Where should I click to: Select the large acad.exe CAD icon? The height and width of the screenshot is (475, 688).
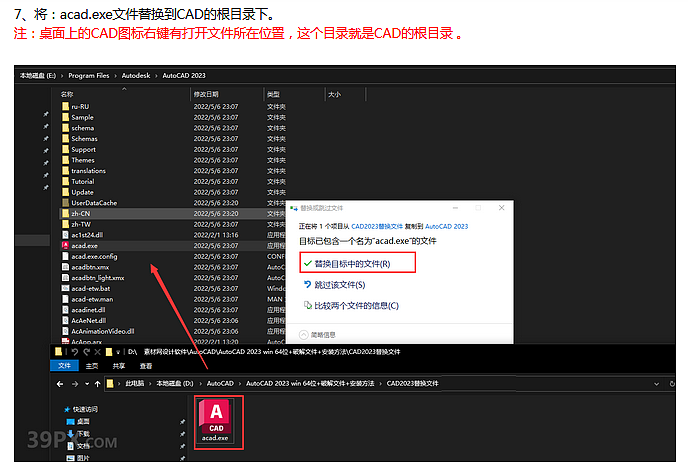[215, 416]
